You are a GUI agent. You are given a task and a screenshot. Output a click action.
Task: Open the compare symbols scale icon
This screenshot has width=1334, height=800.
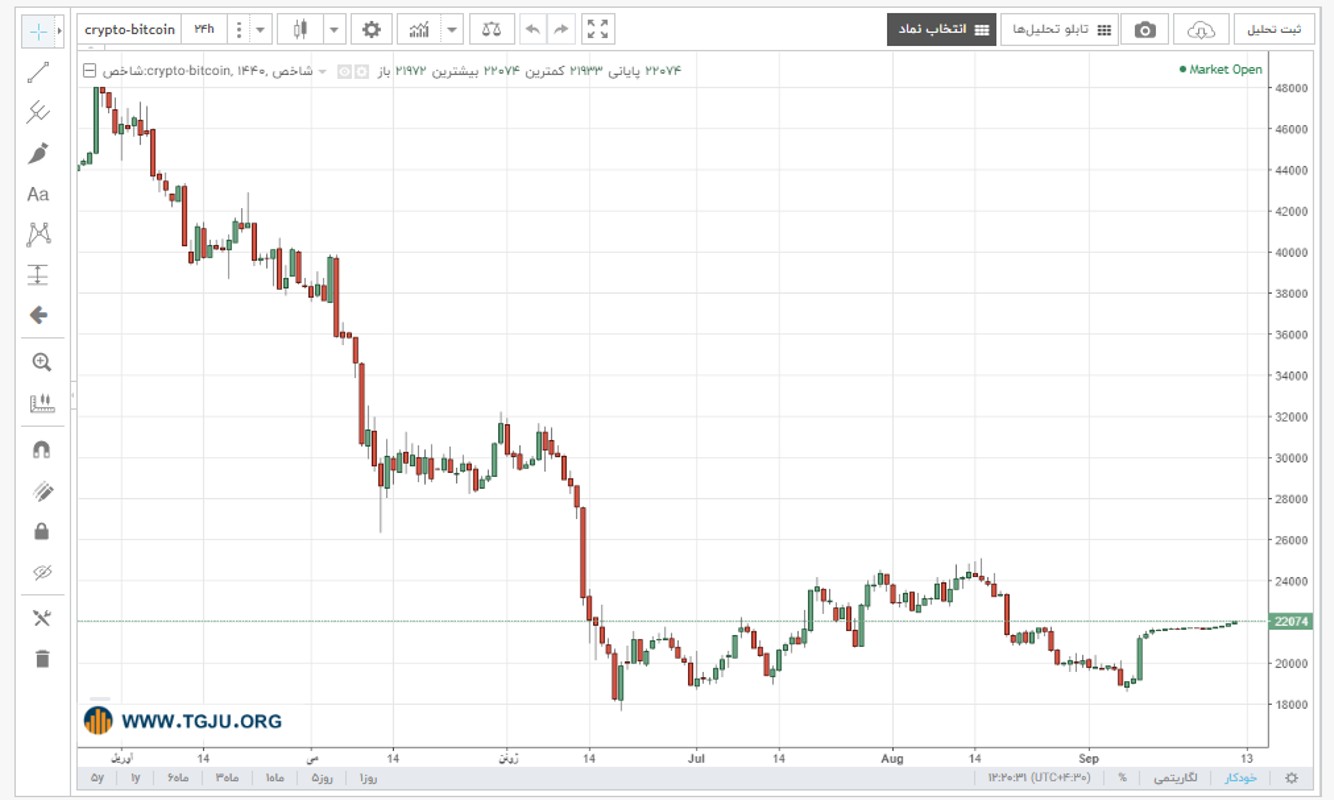[491, 30]
